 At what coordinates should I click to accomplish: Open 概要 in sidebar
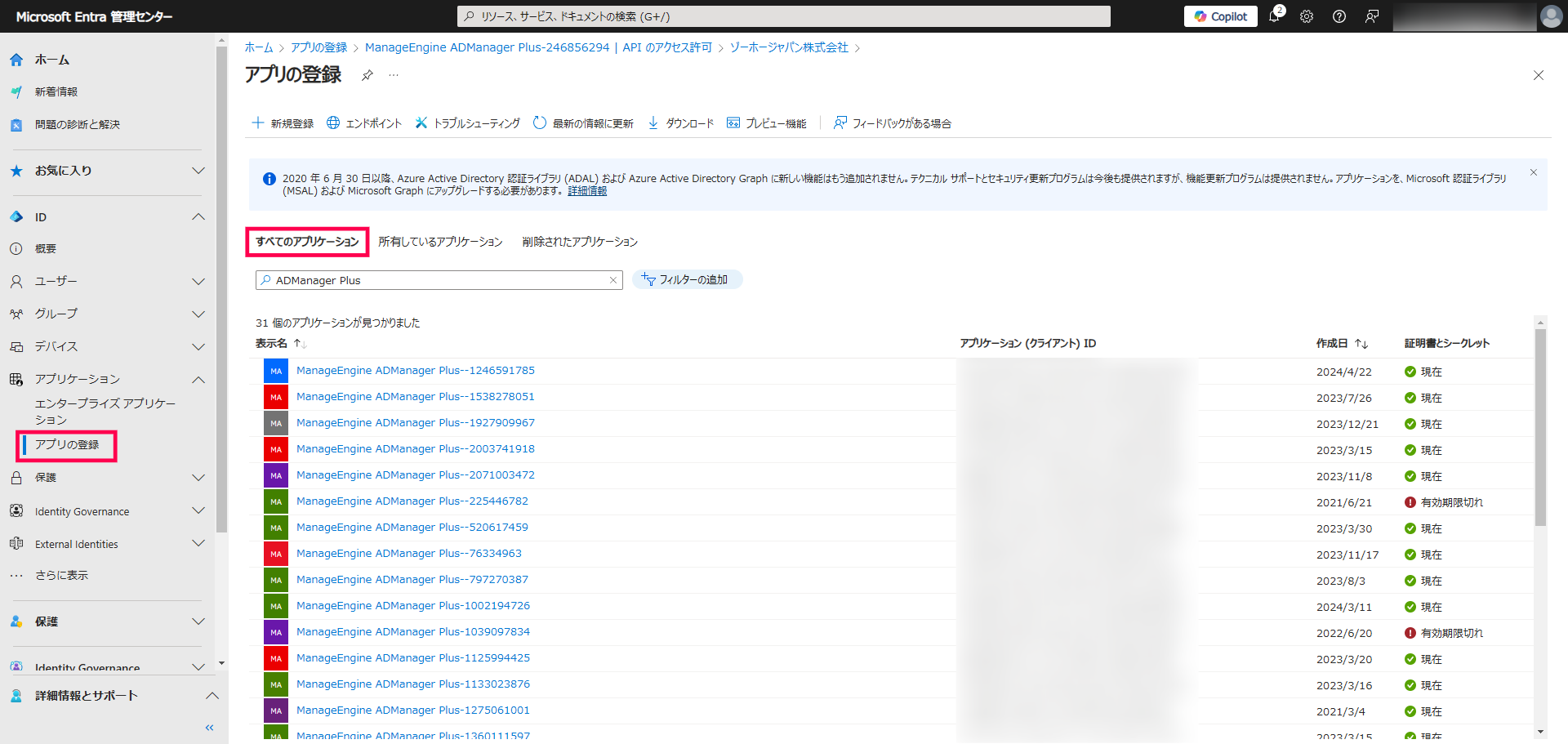(x=46, y=249)
